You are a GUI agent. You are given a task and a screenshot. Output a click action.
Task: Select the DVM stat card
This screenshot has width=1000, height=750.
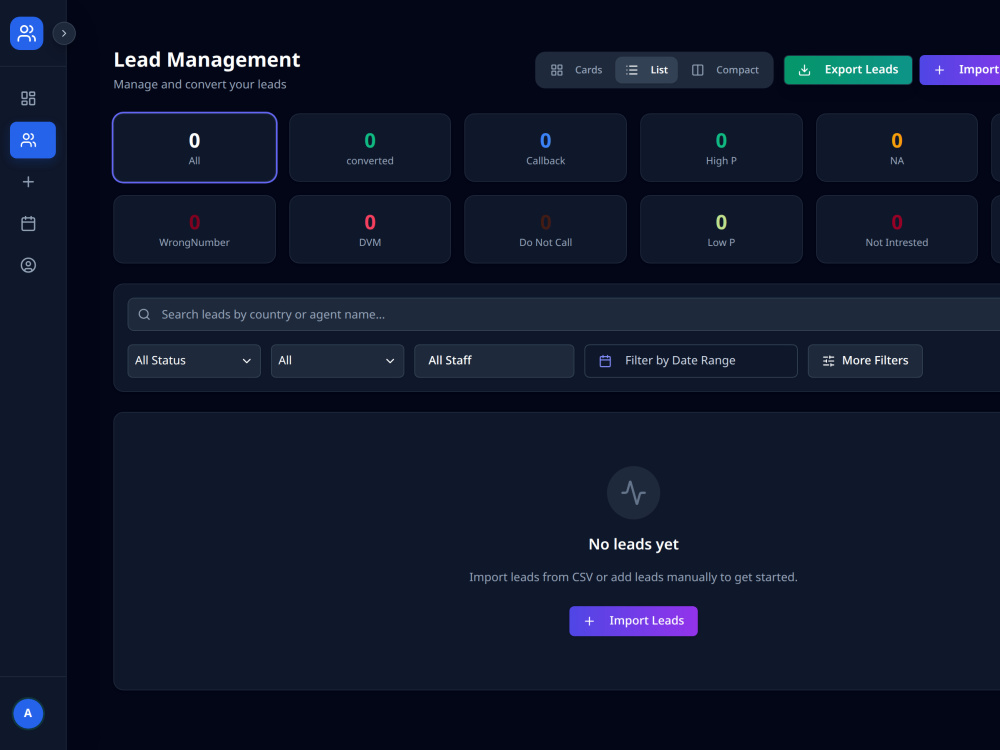(370, 229)
